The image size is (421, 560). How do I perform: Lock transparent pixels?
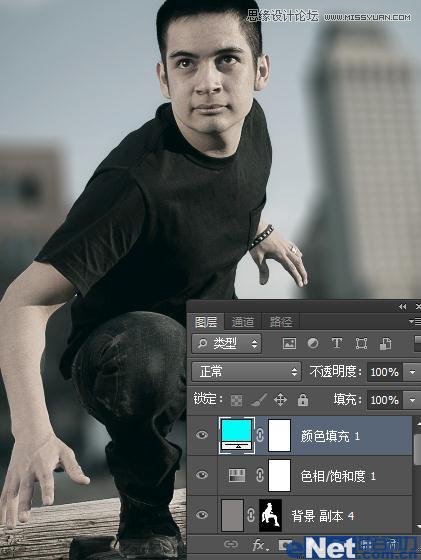(x=236, y=400)
